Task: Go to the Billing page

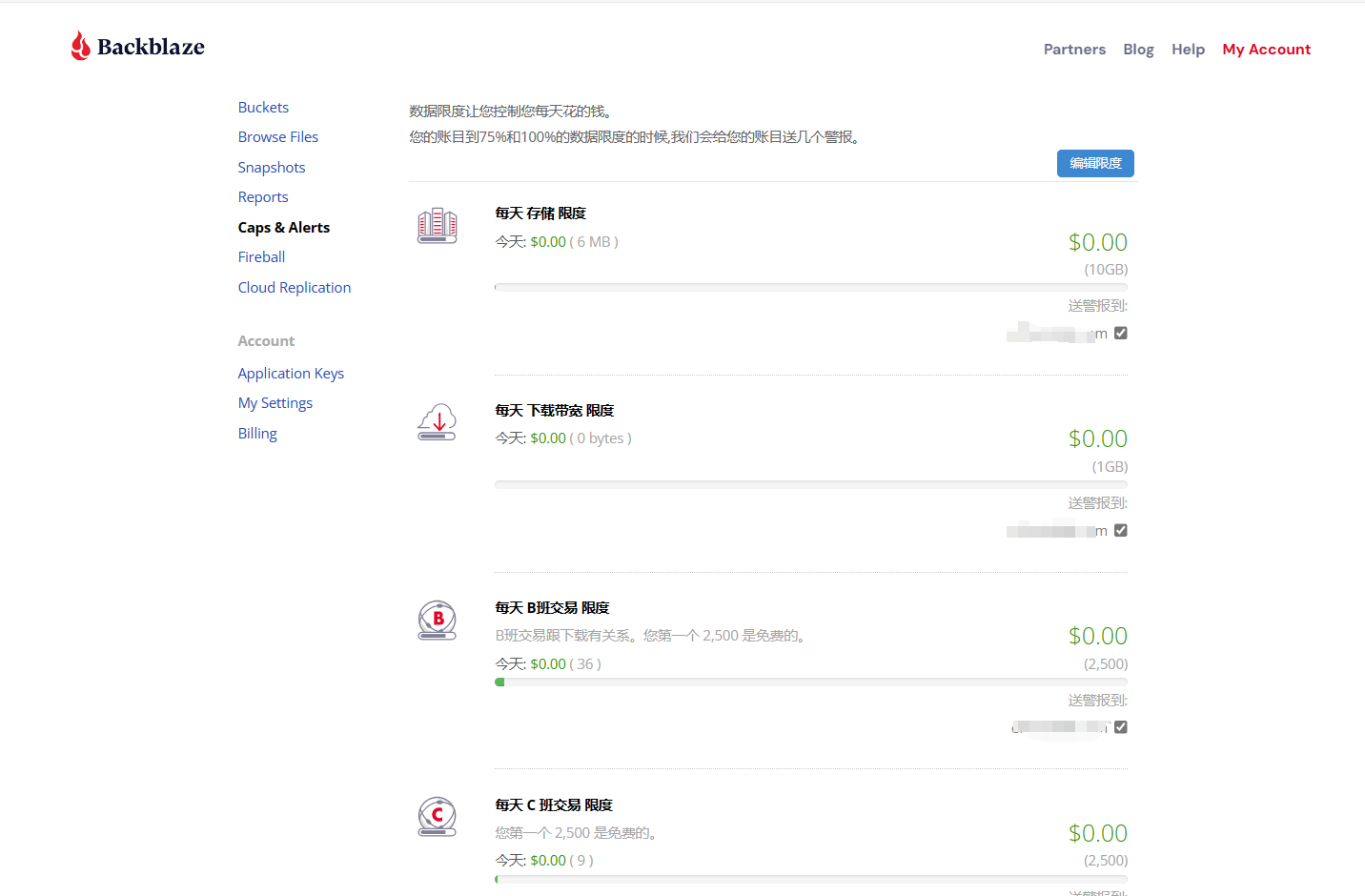Action: (257, 434)
